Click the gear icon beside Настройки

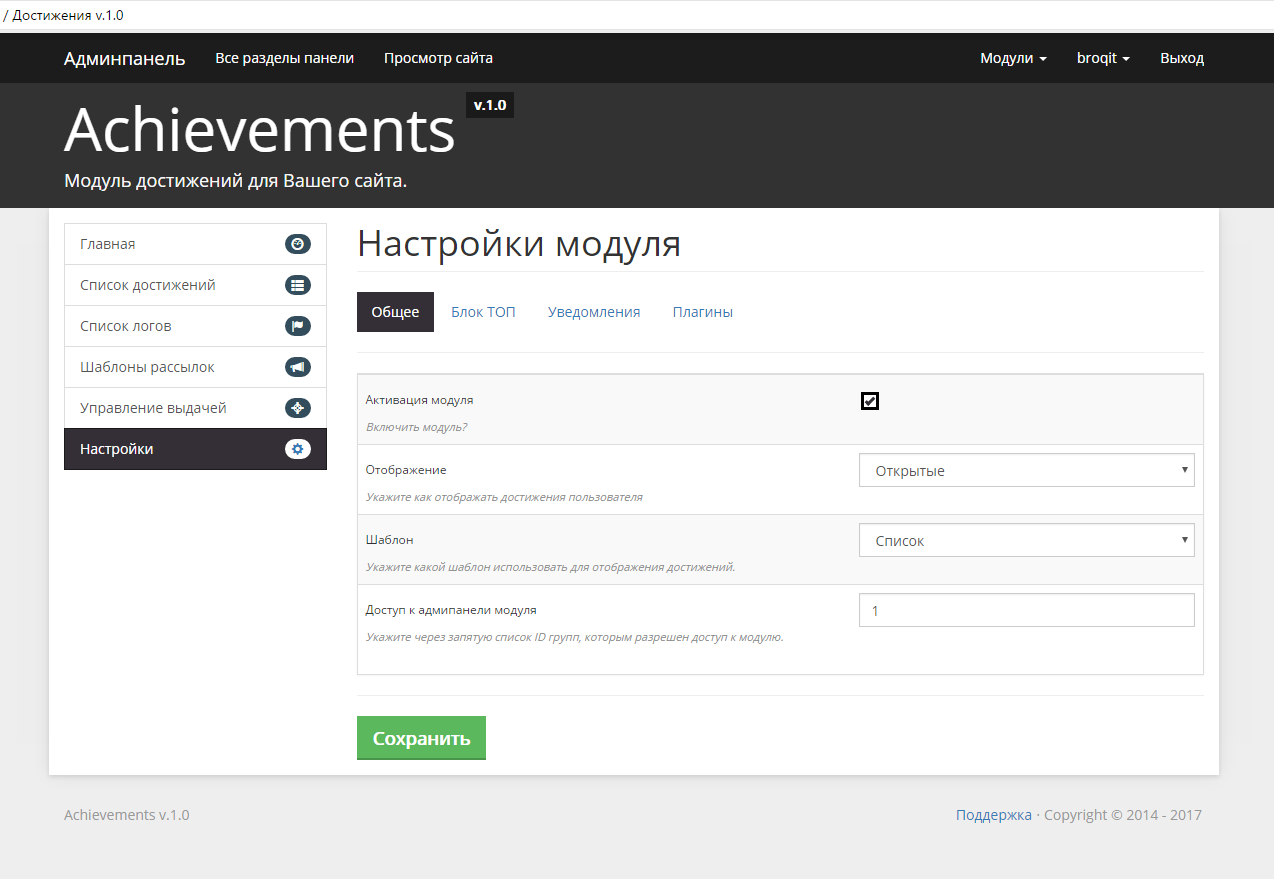pos(298,449)
